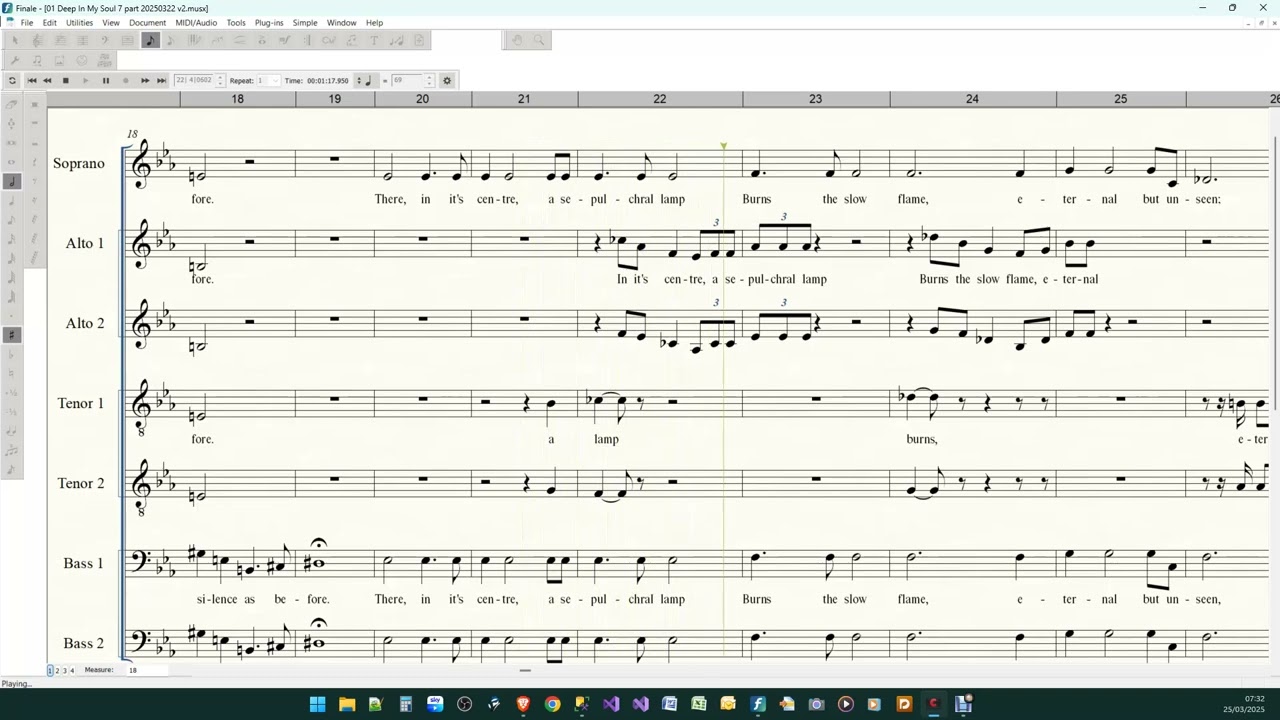
Task: Toggle the playback loop button
Action: [x=12, y=80]
